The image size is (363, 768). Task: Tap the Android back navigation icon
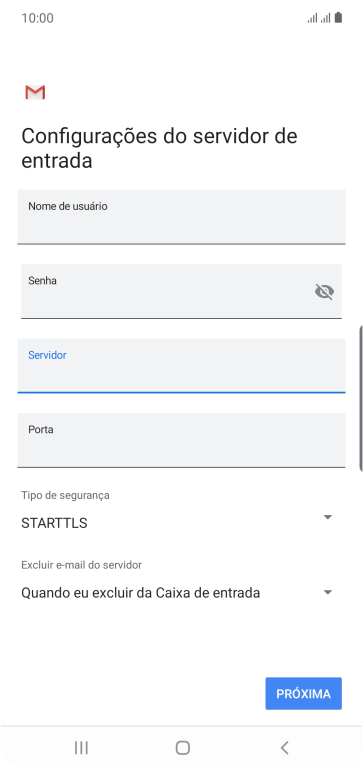[284, 747]
